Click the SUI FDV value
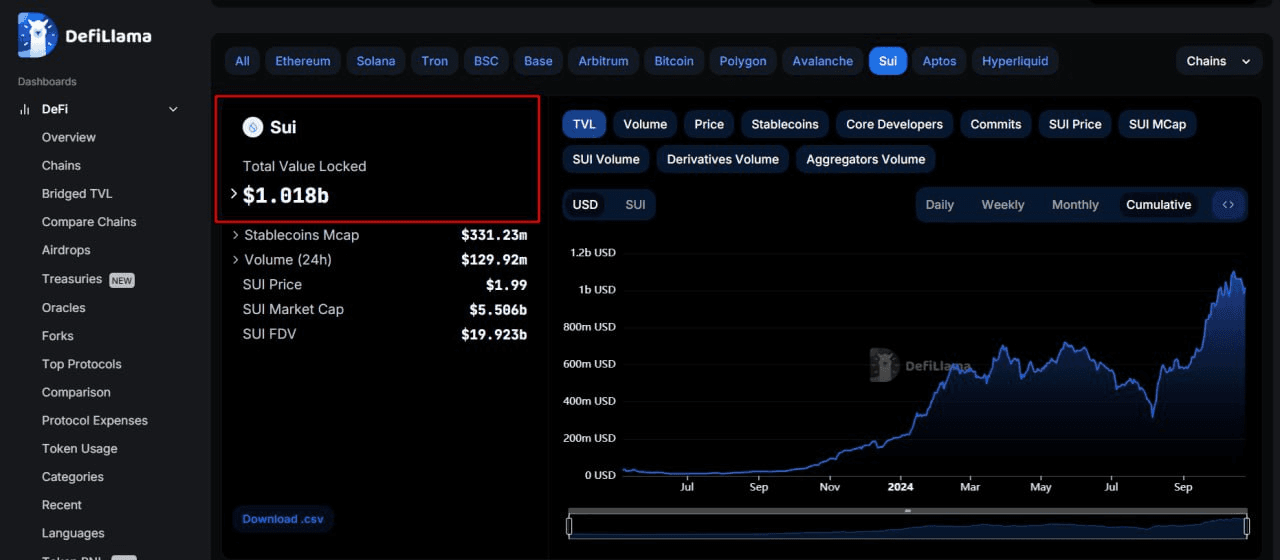Image resolution: width=1280 pixels, height=560 pixels. click(494, 334)
